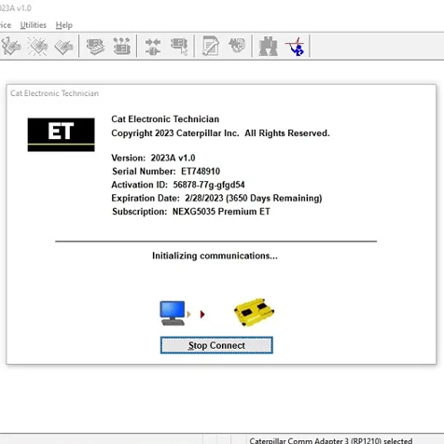Click the yellow ECM module icon
This screenshot has height=444, width=444.
254,312
